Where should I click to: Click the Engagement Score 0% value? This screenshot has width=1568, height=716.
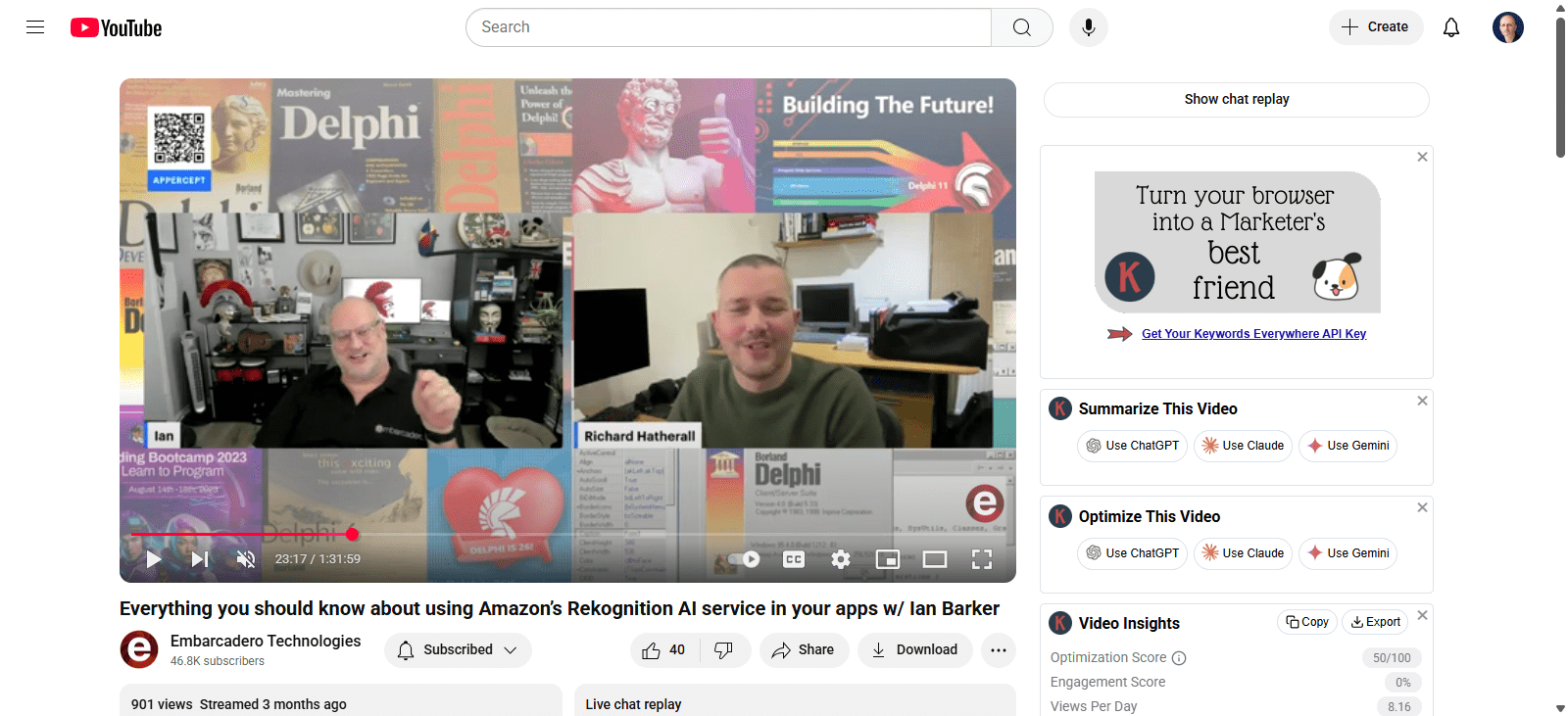coord(1403,683)
